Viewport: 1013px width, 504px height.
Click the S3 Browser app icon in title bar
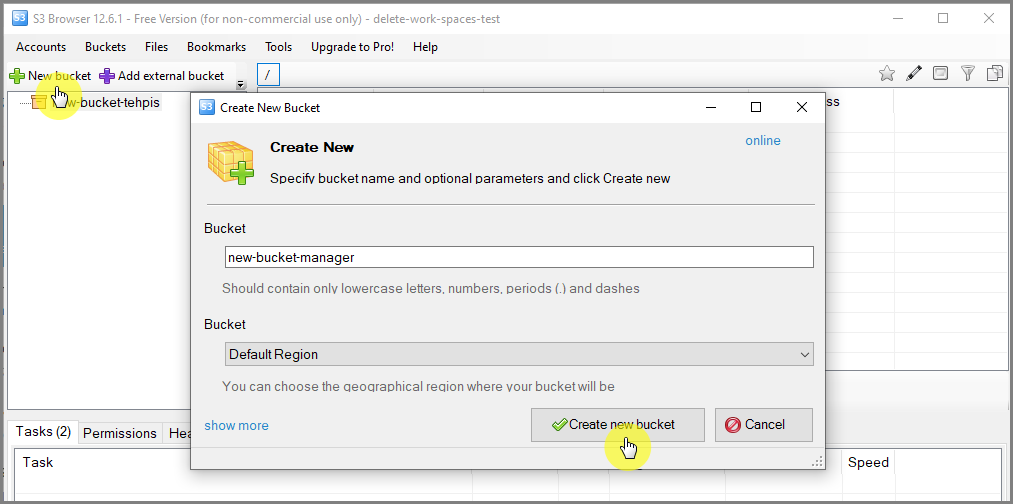point(20,18)
